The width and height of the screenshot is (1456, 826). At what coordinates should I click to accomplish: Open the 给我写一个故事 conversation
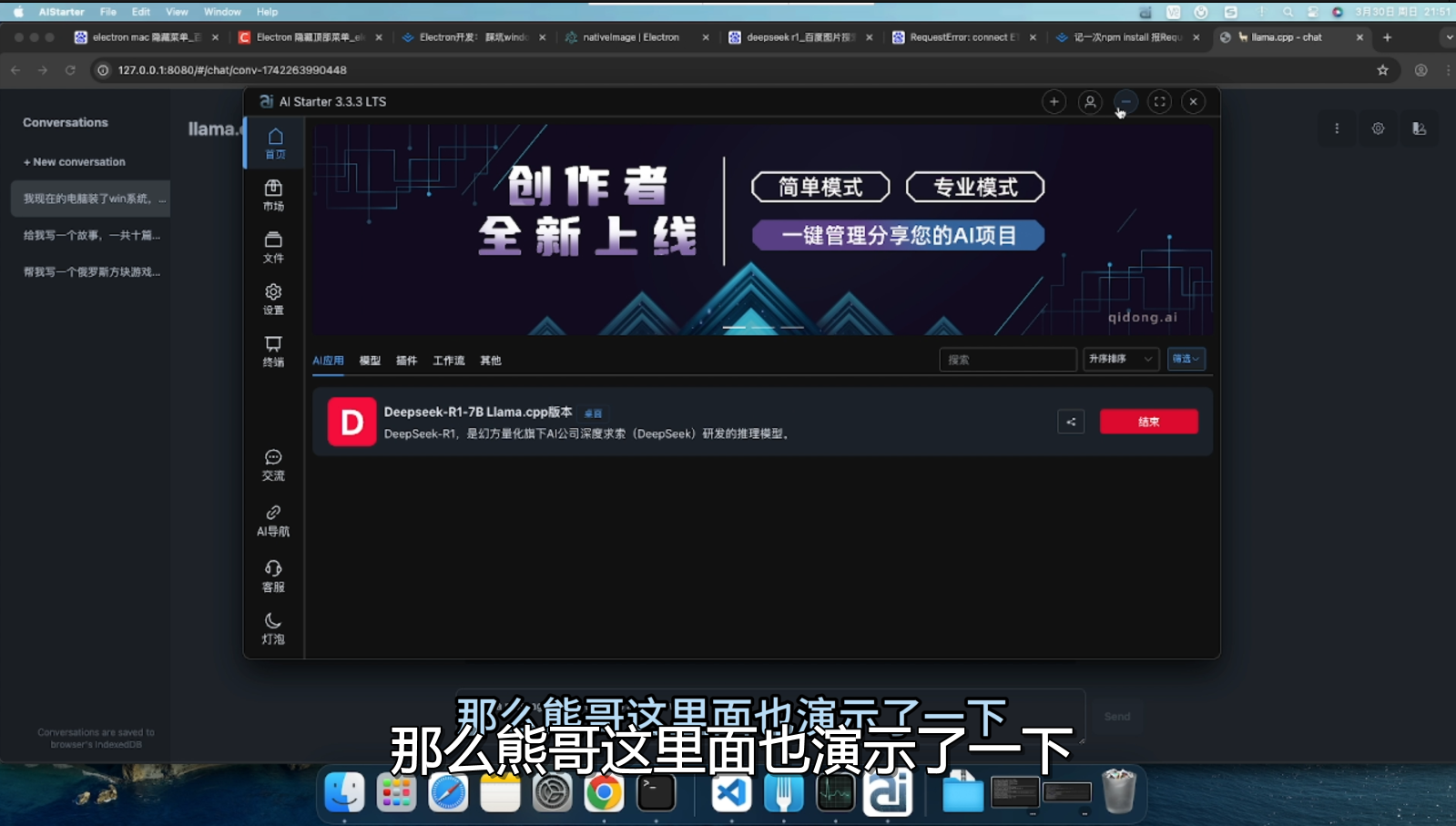(x=90, y=235)
